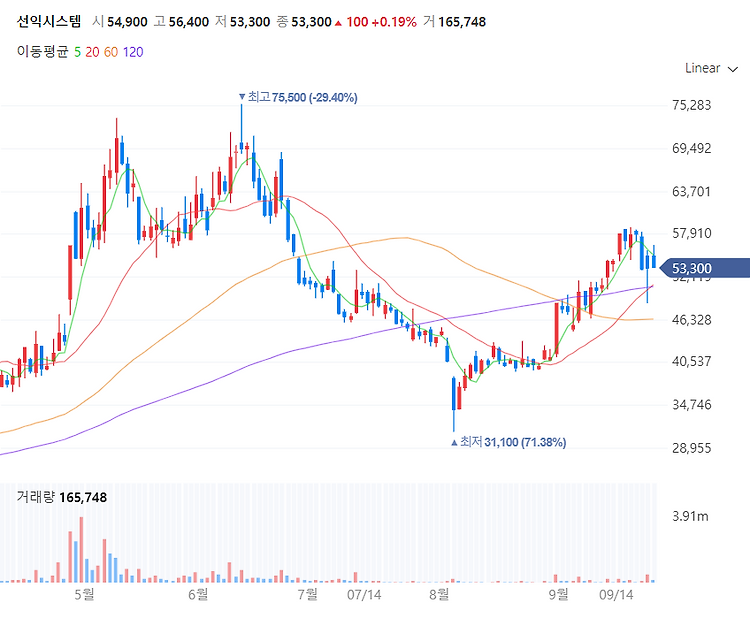The image size is (750, 618).
Task: Toggle the 120-day moving average line
Action: click(x=133, y=52)
